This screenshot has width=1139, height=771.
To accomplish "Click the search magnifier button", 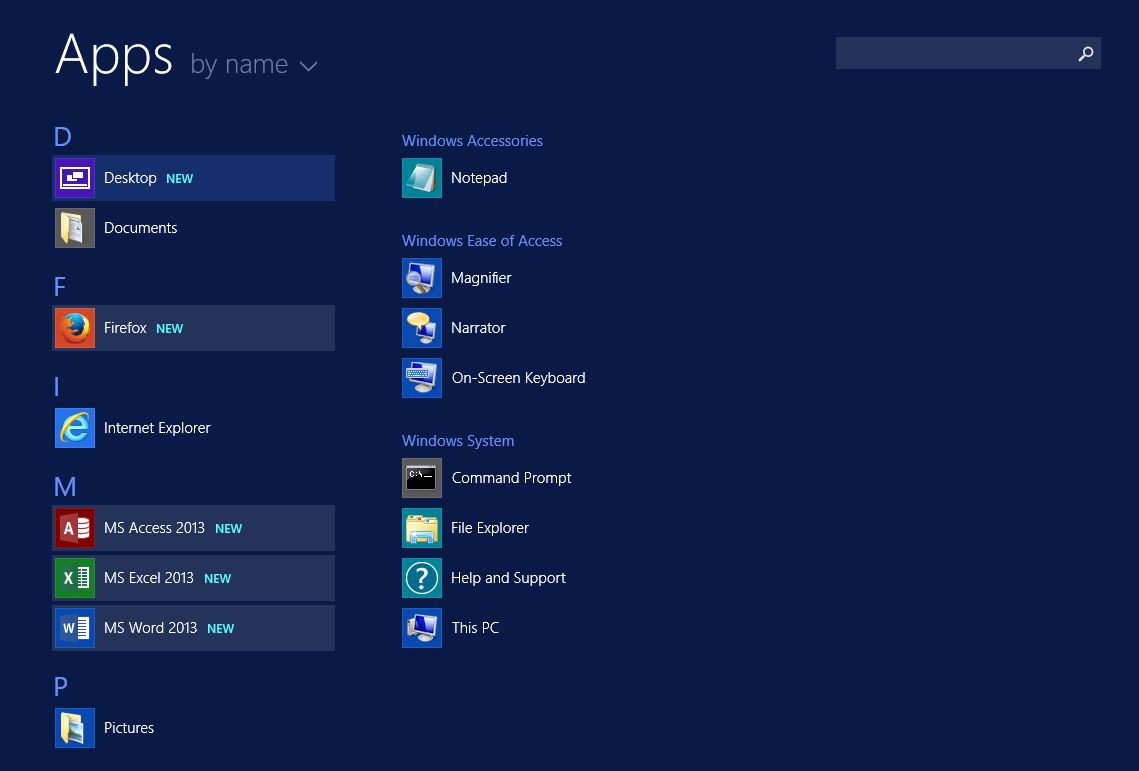I will [x=1086, y=54].
